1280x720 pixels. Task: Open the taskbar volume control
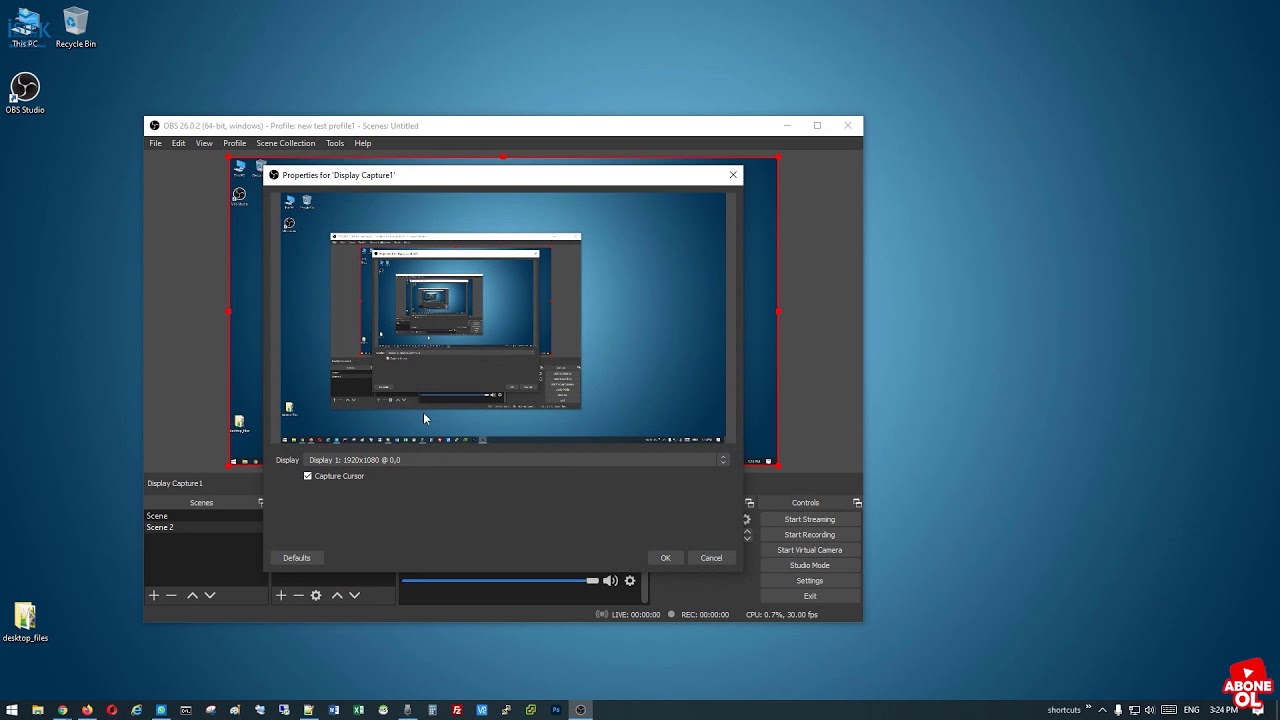pyautogui.click(x=1149, y=710)
